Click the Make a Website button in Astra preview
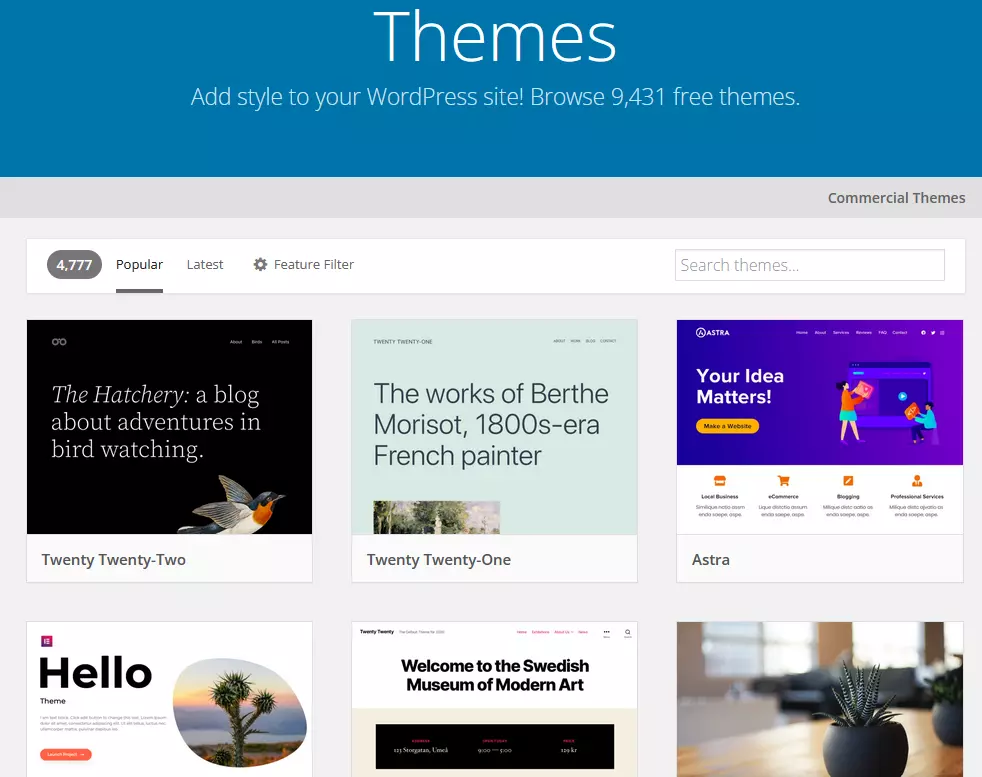 pyautogui.click(x=727, y=426)
